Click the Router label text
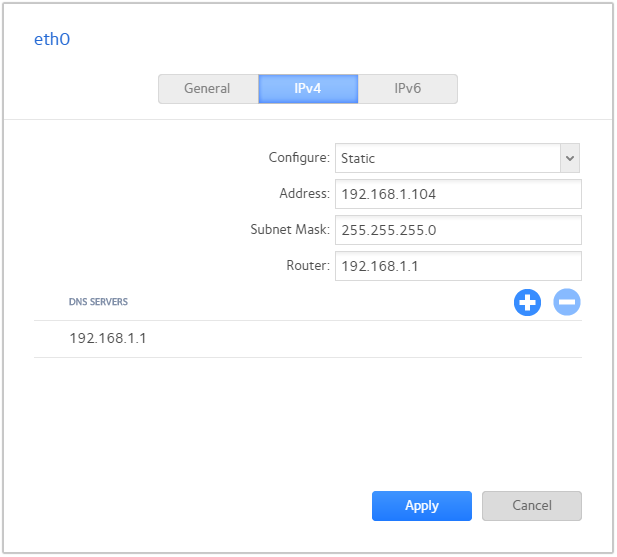Viewport: 617px width, 557px height. 307,266
